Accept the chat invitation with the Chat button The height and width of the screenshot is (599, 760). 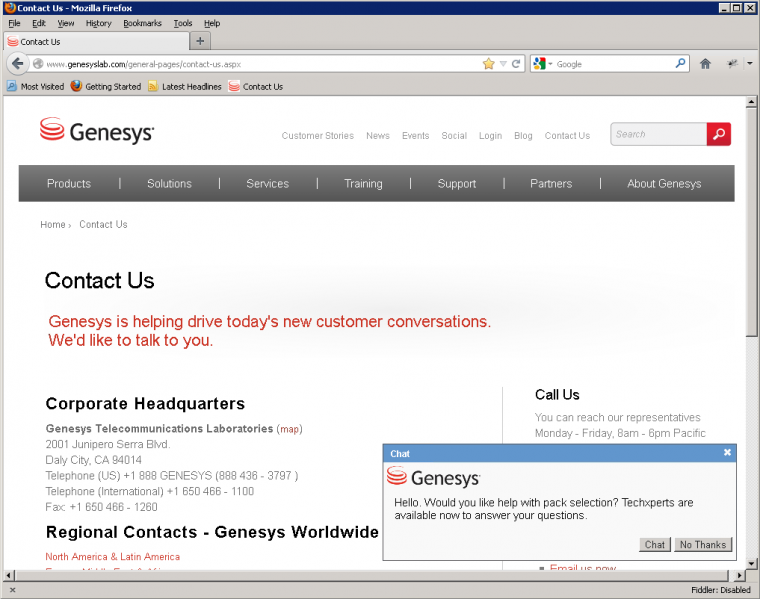pyautogui.click(x=654, y=544)
